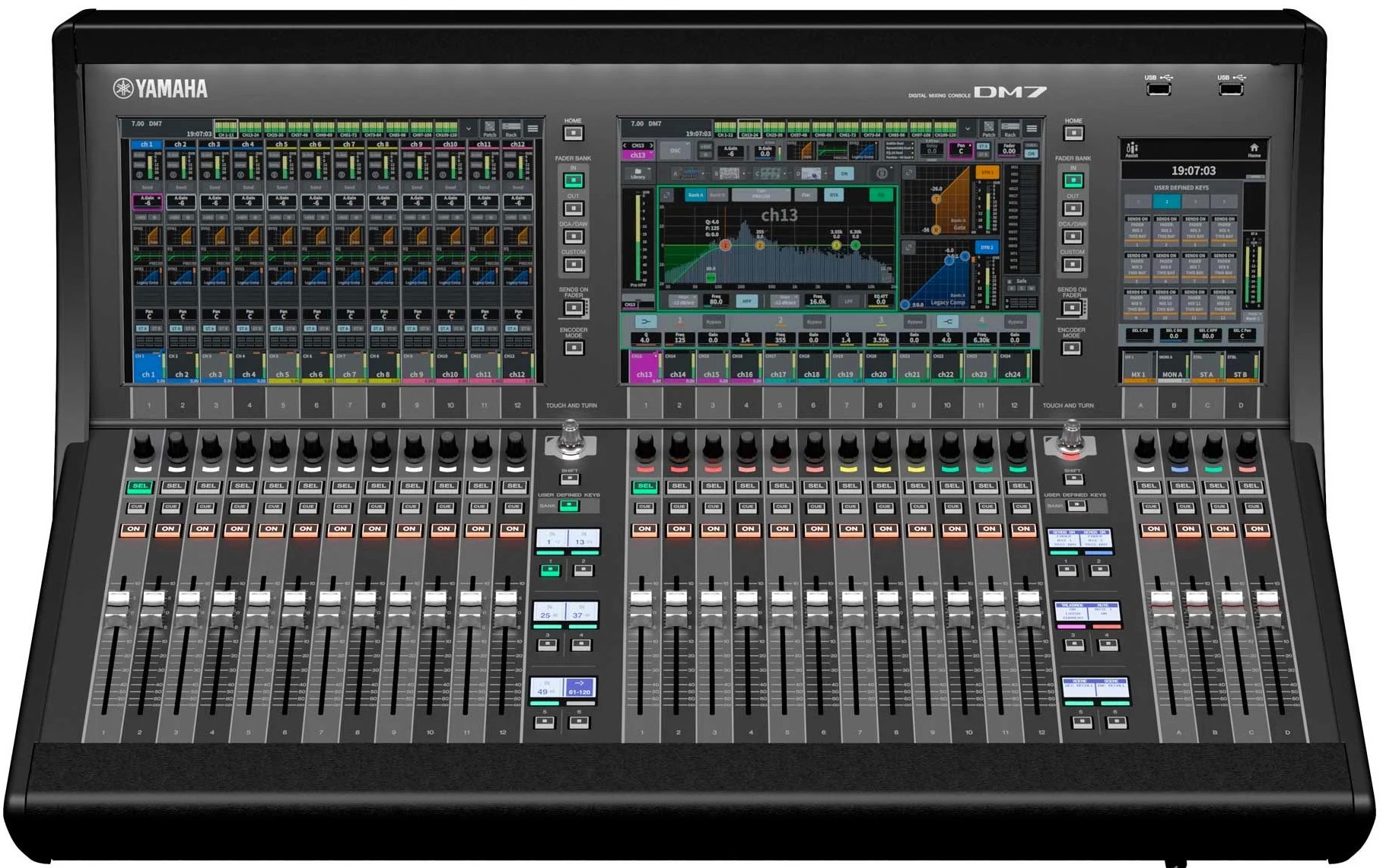Tap the Home icon on utility screen
This screenshot has height=868, width=1383.
[x=1254, y=150]
